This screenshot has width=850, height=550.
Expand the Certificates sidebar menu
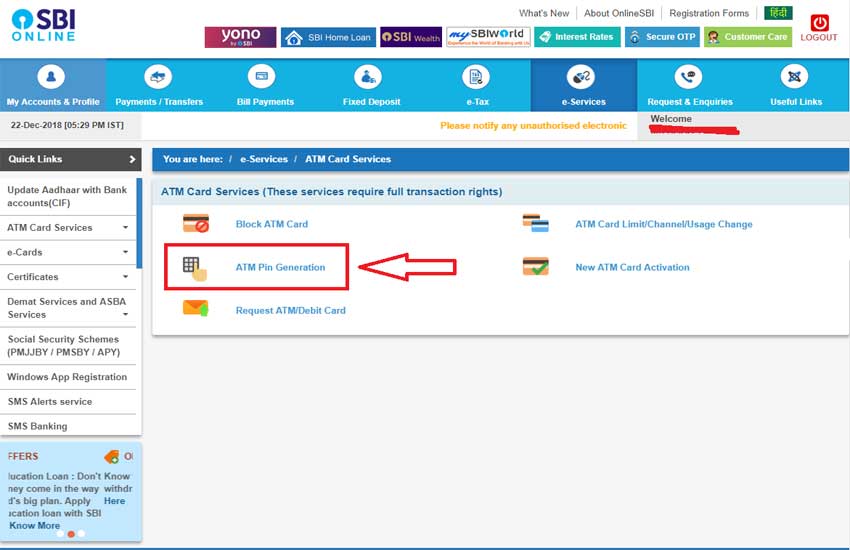[x=68, y=276]
